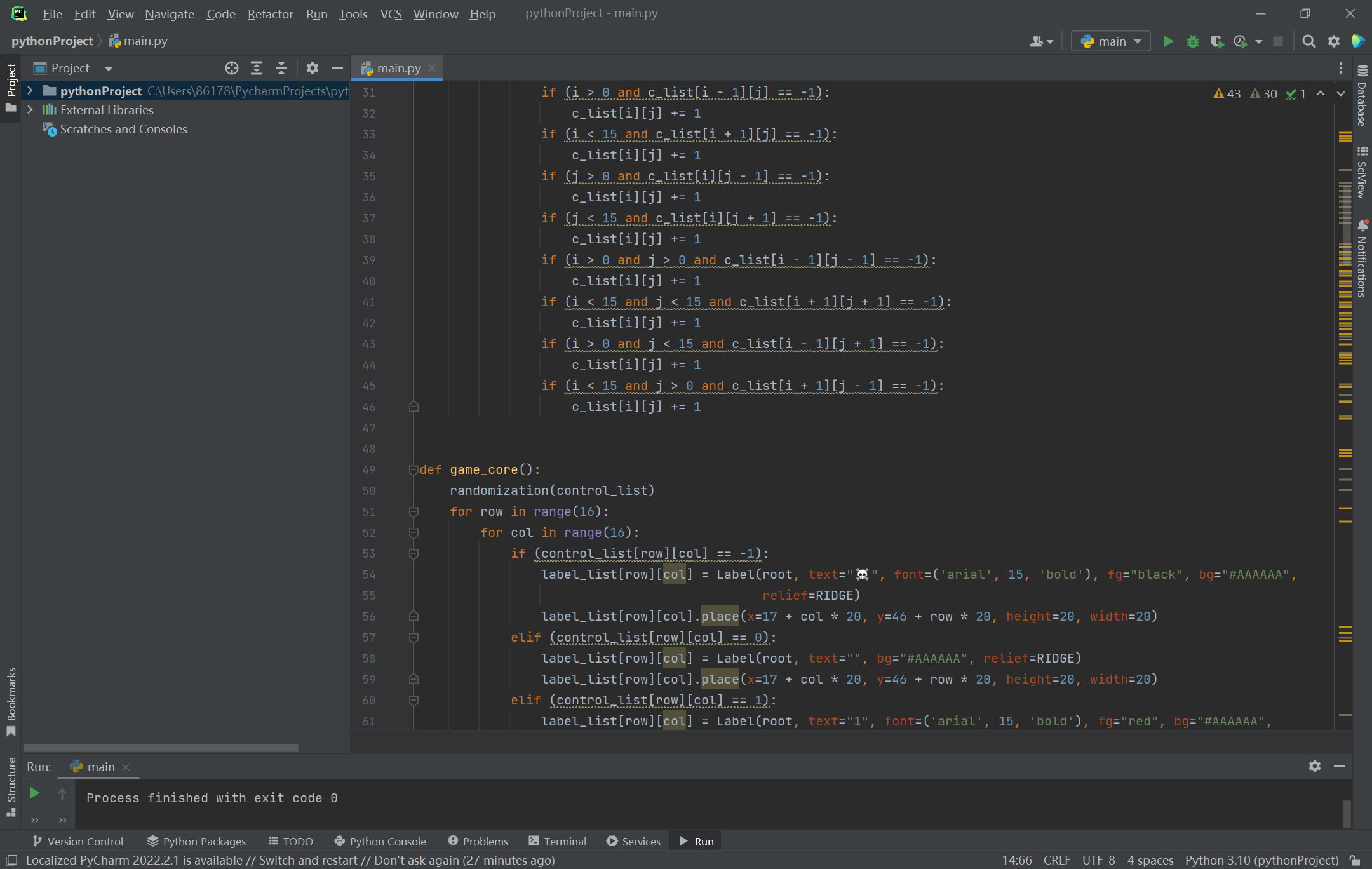This screenshot has height=869, width=1372.
Task: Run main with coverage icon
Action: click(1216, 41)
